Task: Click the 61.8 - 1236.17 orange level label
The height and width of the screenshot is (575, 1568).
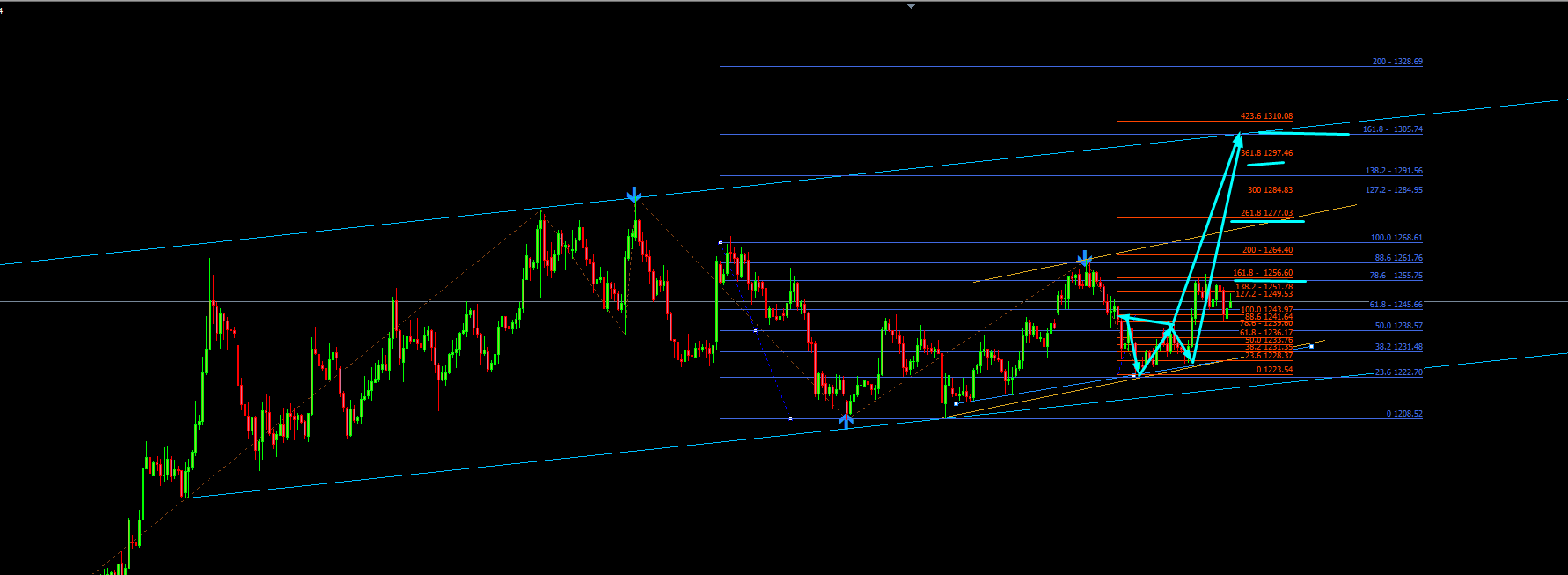Action: point(1266,333)
